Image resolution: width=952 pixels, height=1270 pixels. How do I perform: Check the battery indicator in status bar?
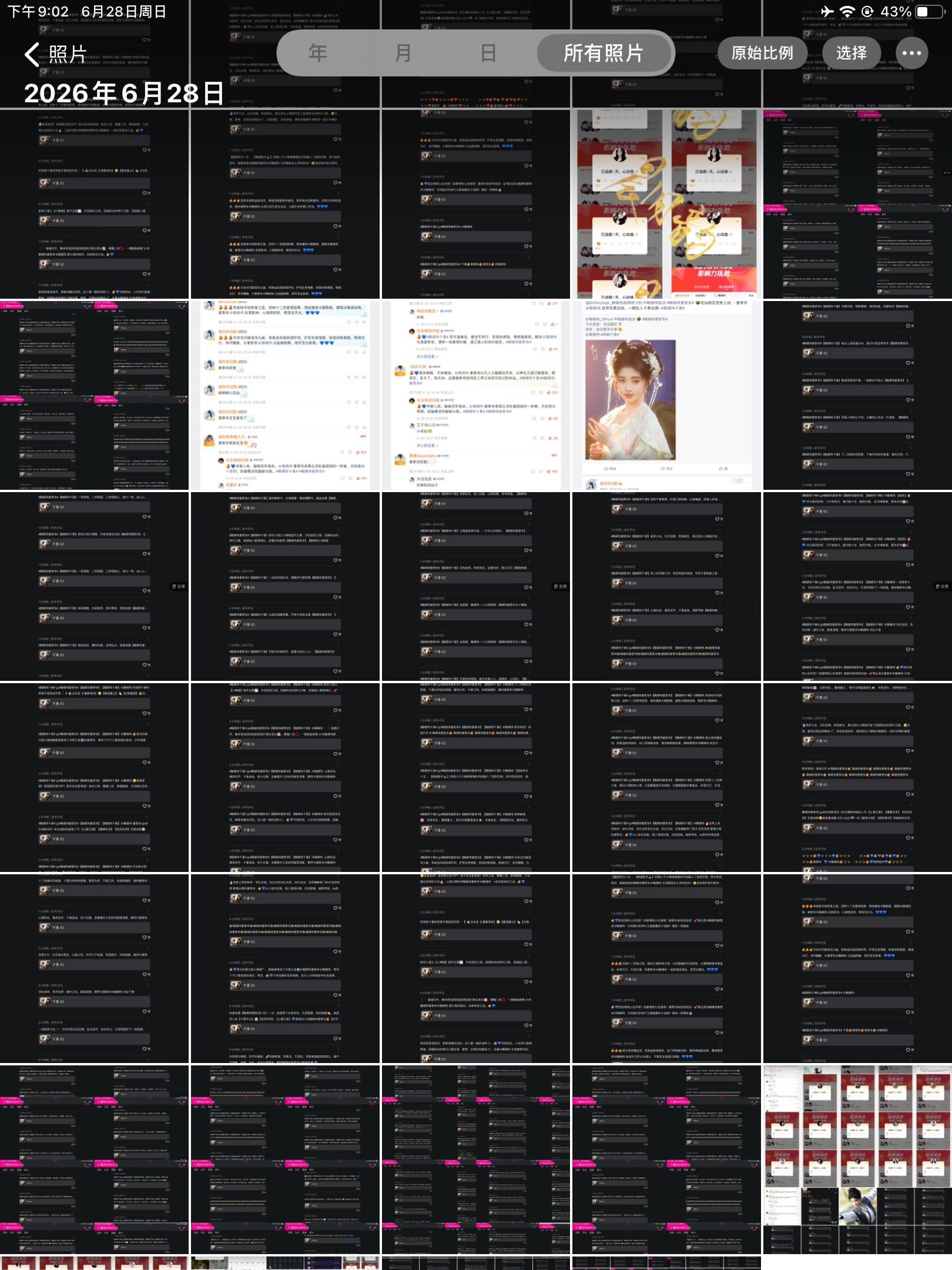(929, 12)
